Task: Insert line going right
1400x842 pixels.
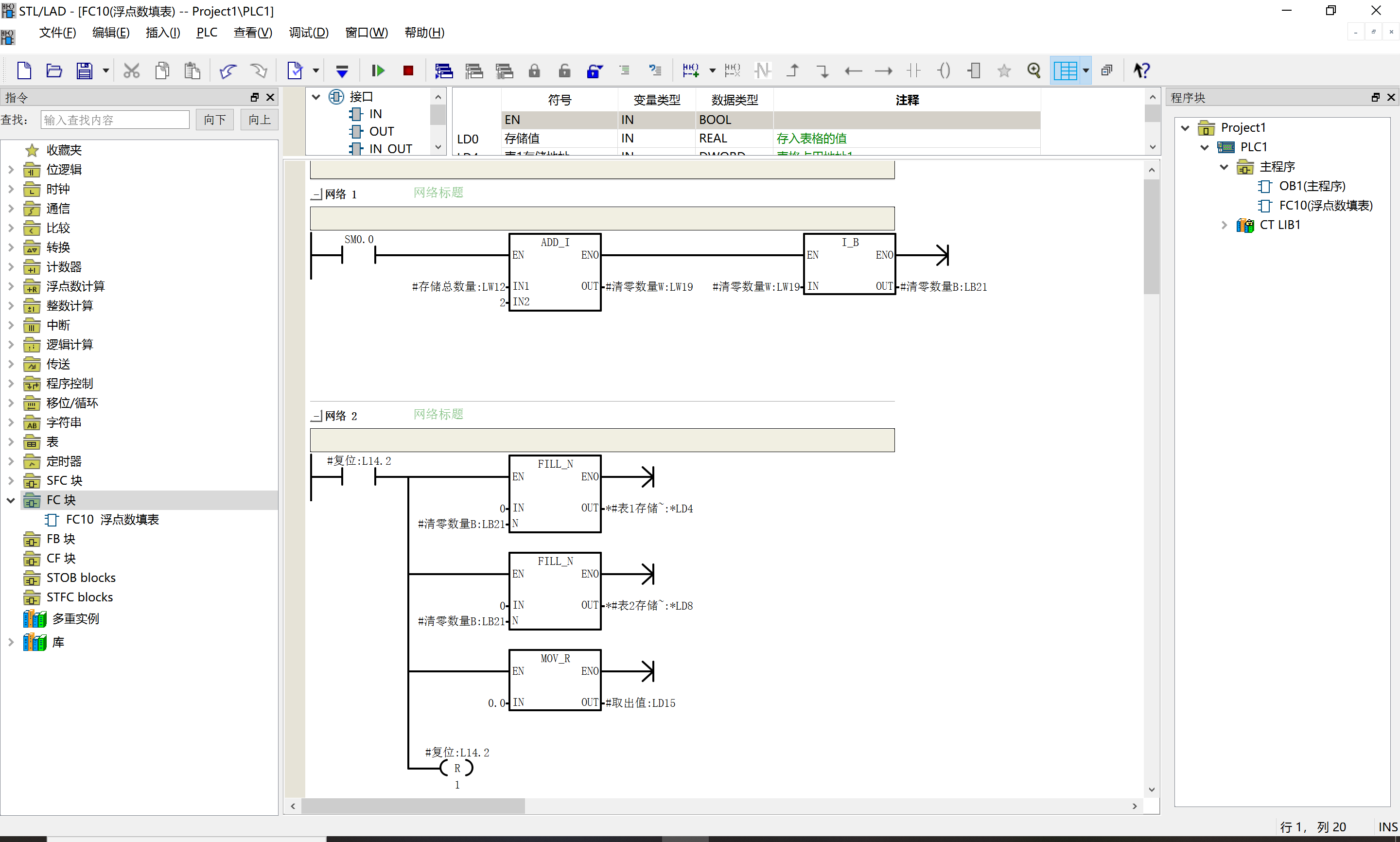Action: (x=883, y=70)
